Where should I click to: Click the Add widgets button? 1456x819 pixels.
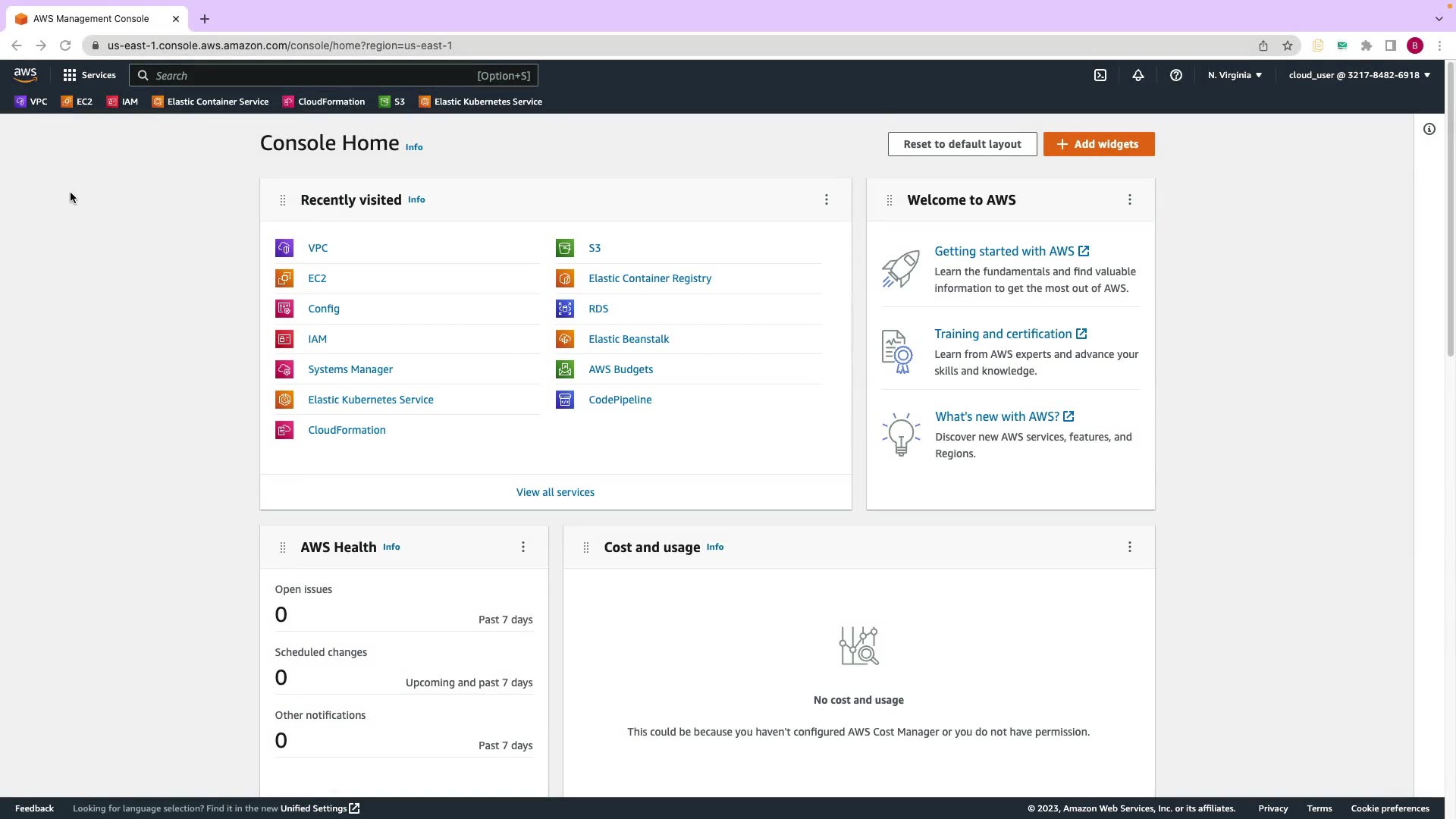click(x=1099, y=144)
